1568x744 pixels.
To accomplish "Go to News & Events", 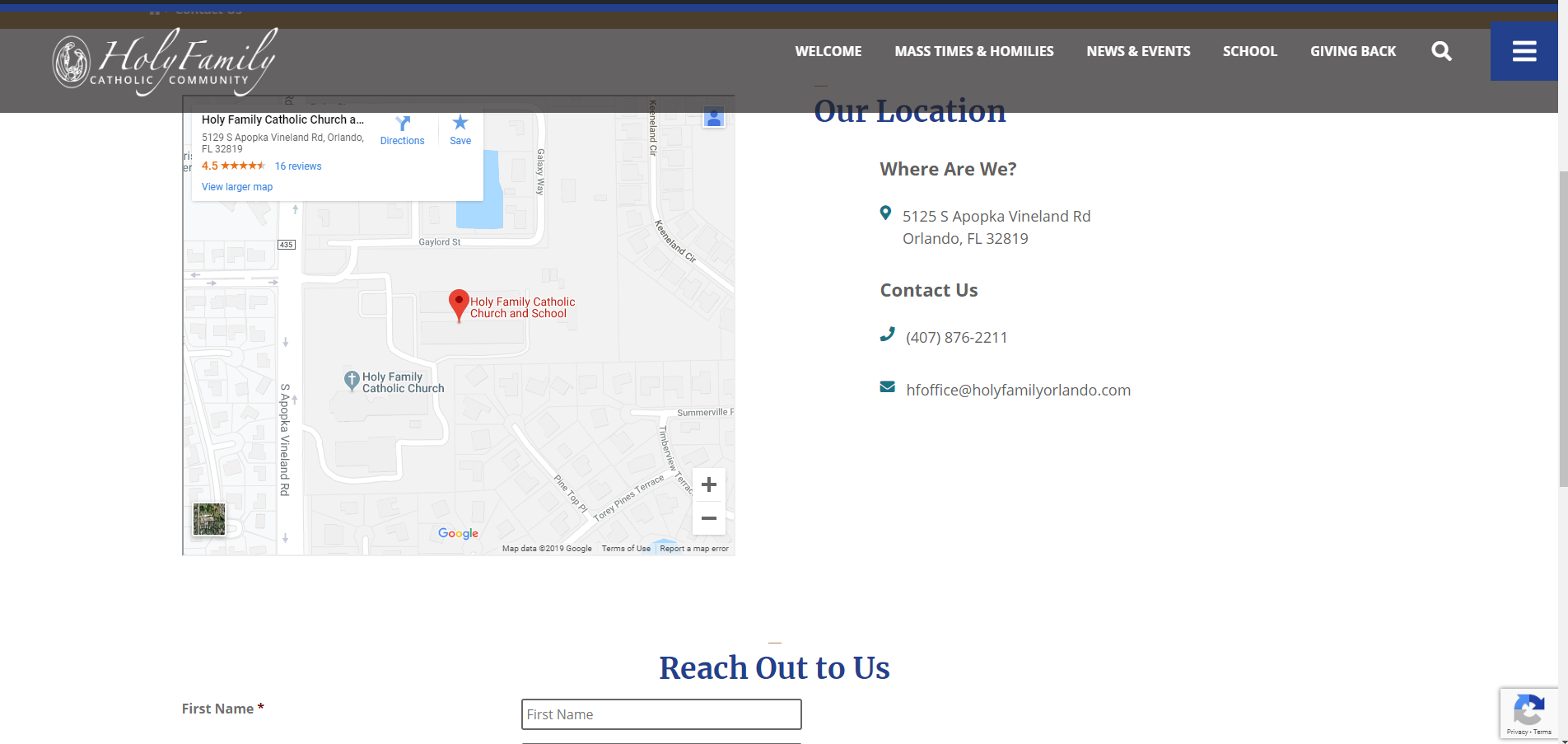I will coord(1138,51).
